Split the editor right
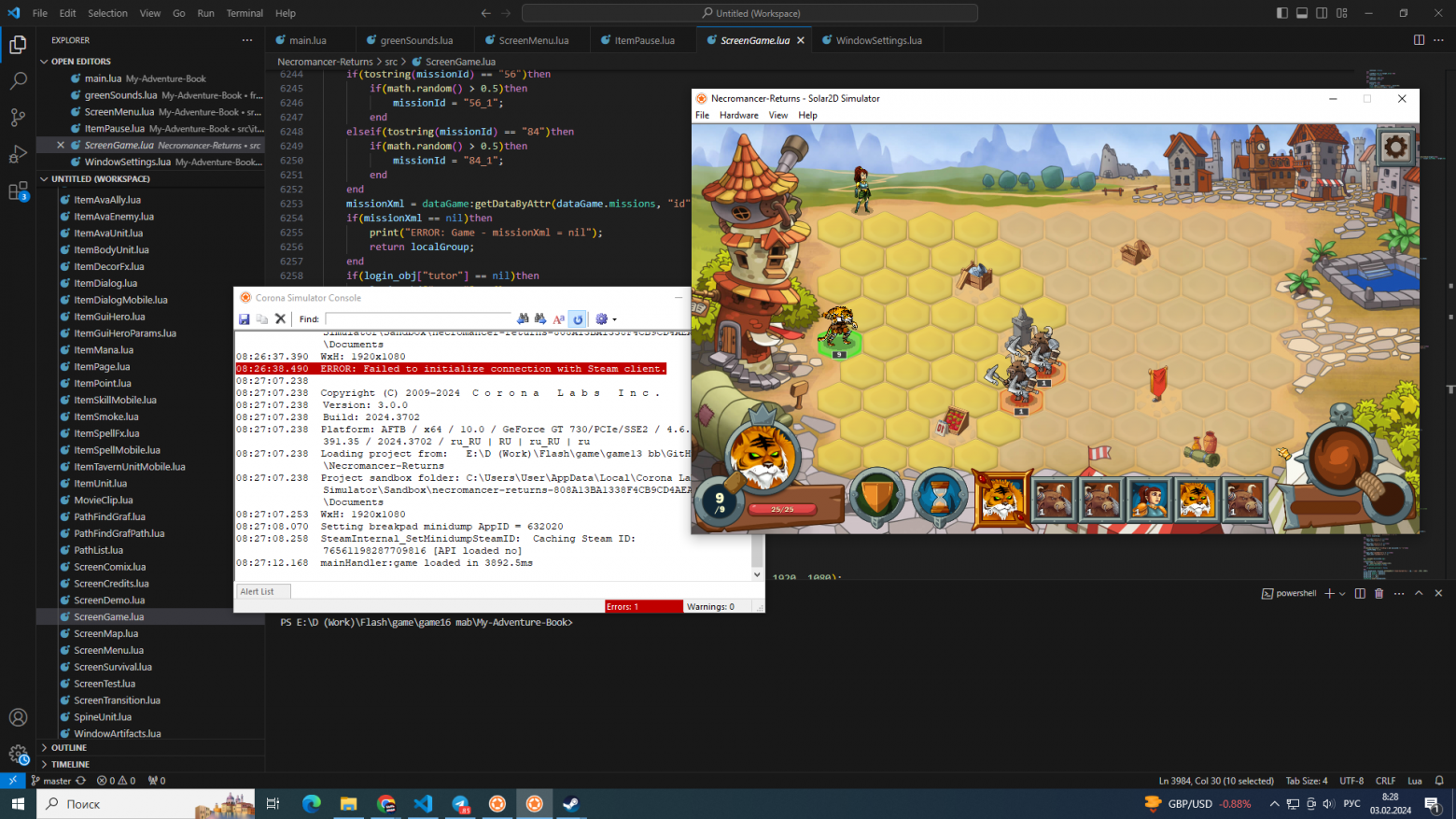Viewport: 1456px width, 819px height. point(1419,40)
